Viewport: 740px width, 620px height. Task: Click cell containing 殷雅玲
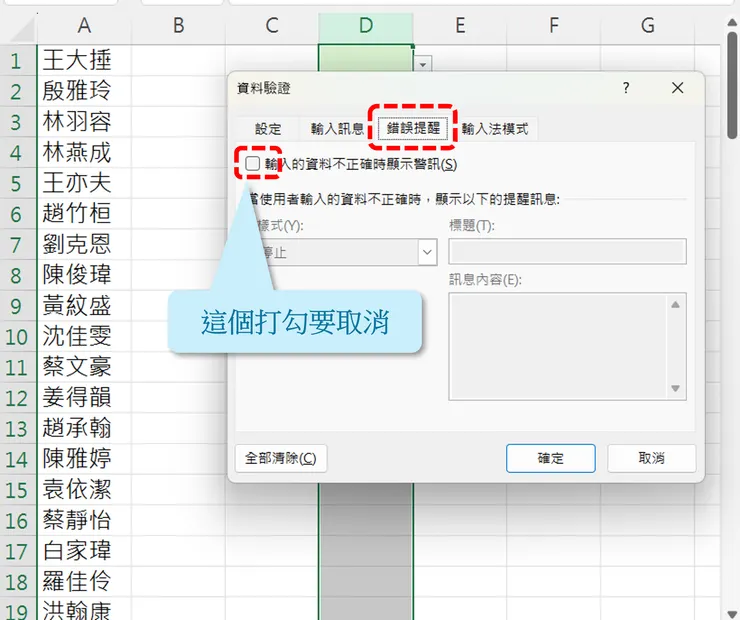pos(84,91)
